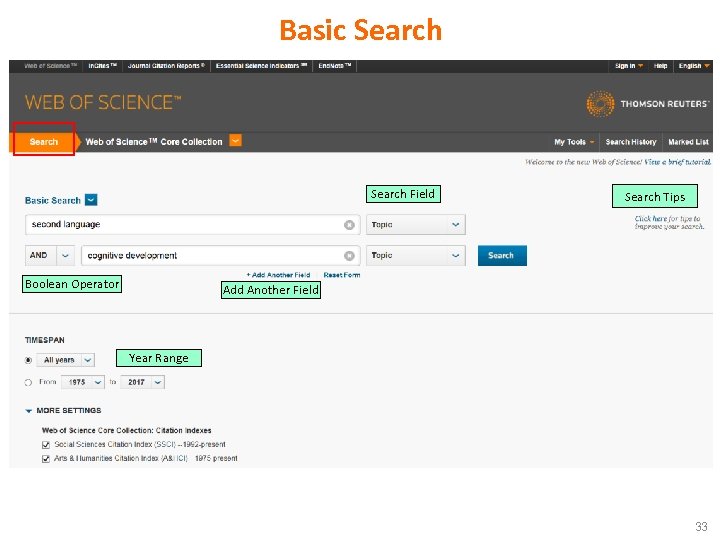Go to Essential Science Indicators

tap(261, 66)
